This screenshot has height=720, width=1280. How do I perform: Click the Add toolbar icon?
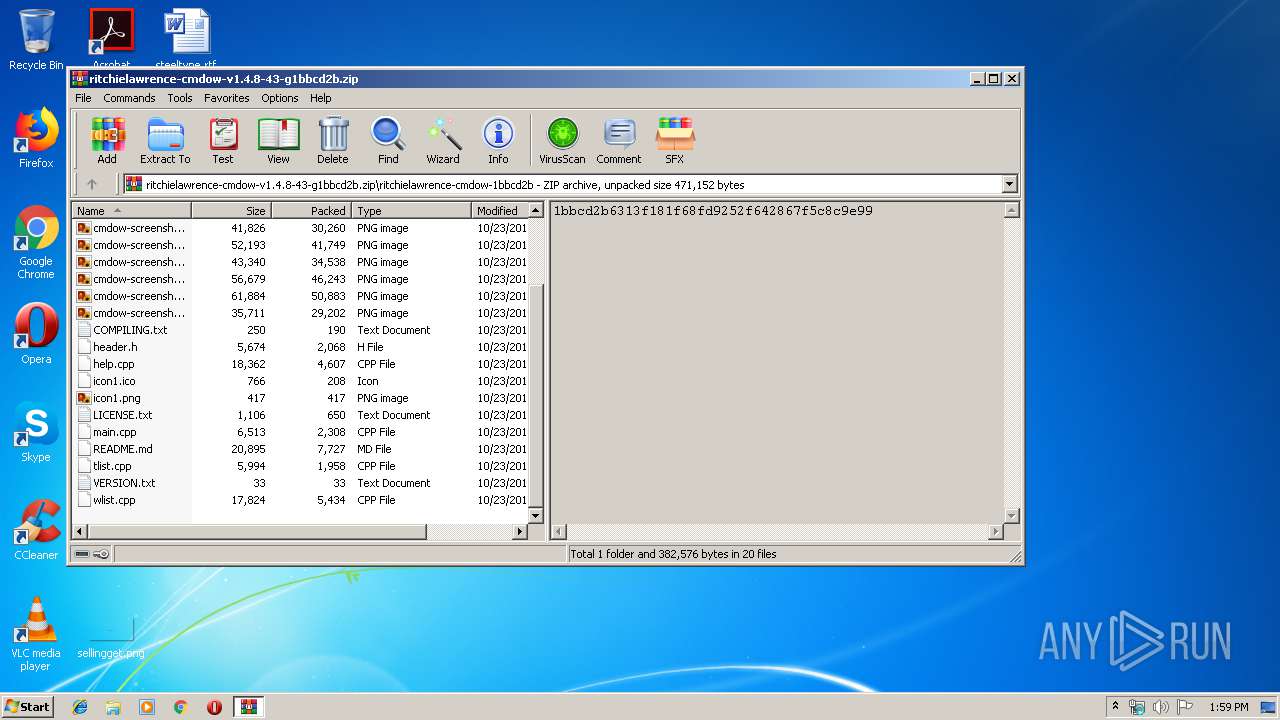107,141
